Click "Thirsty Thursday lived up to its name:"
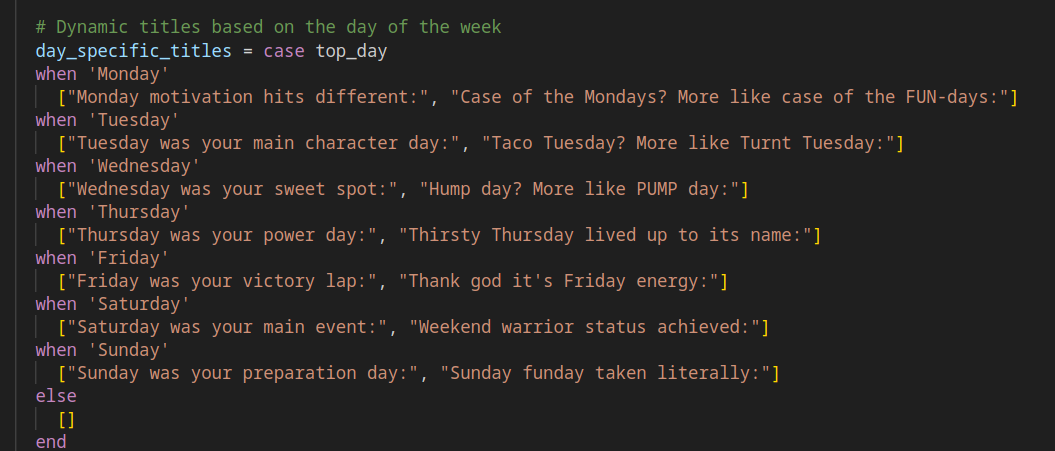This screenshot has height=451, width=1055. [605, 235]
